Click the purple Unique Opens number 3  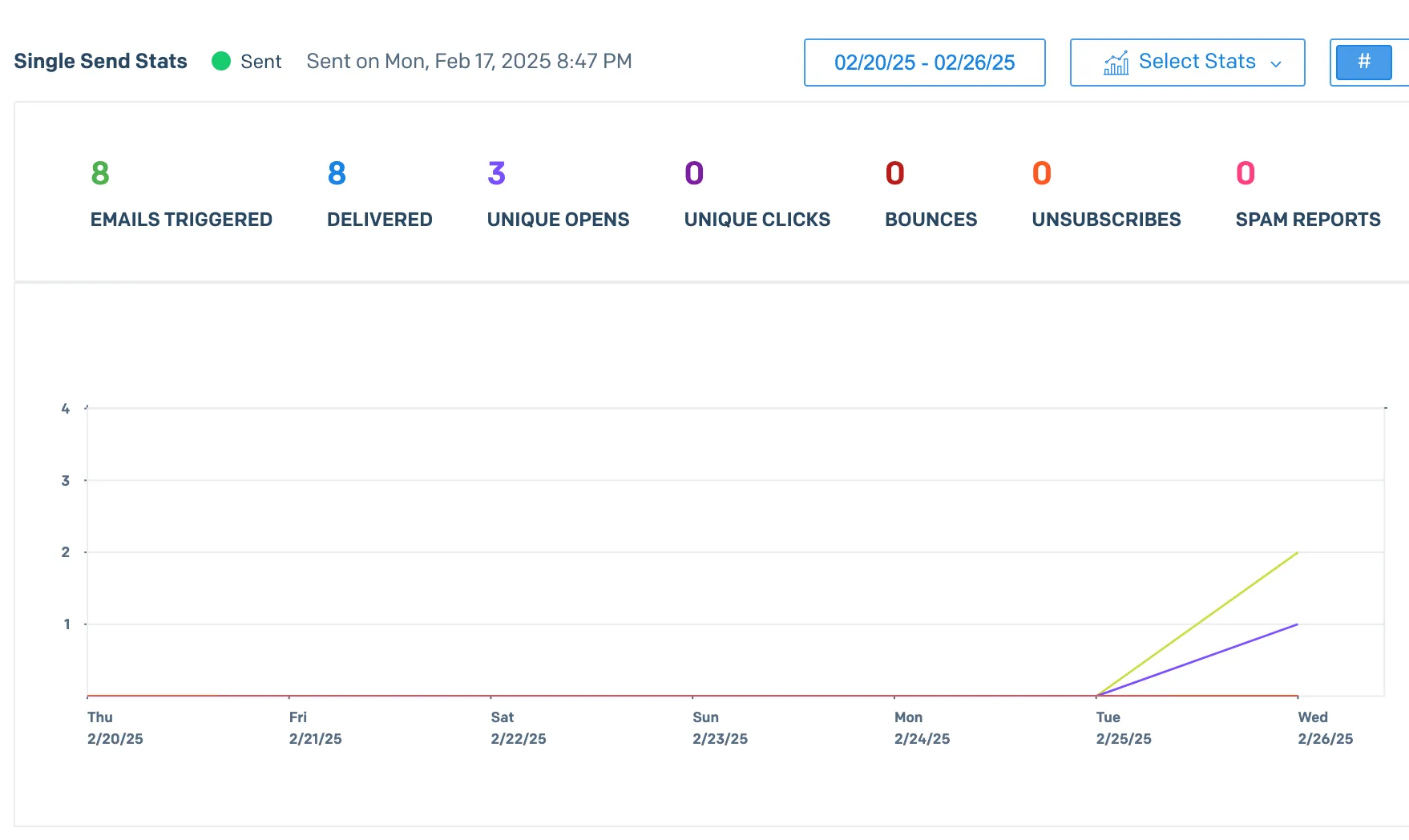point(496,173)
